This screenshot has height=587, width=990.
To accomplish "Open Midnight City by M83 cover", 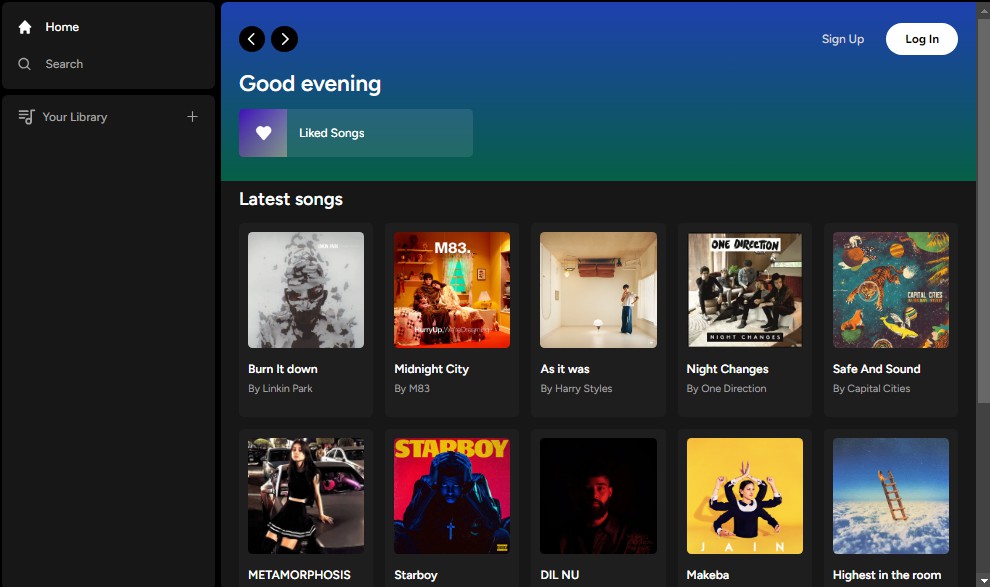I will 452,290.
